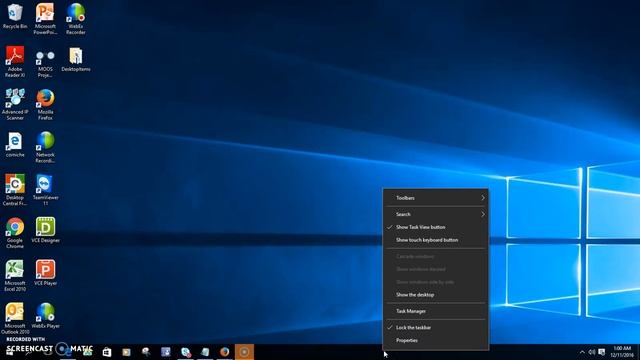The image size is (640, 360).
Task: Select the Mozilla Firefox desktop shortcut
Action: pos(45,105)
